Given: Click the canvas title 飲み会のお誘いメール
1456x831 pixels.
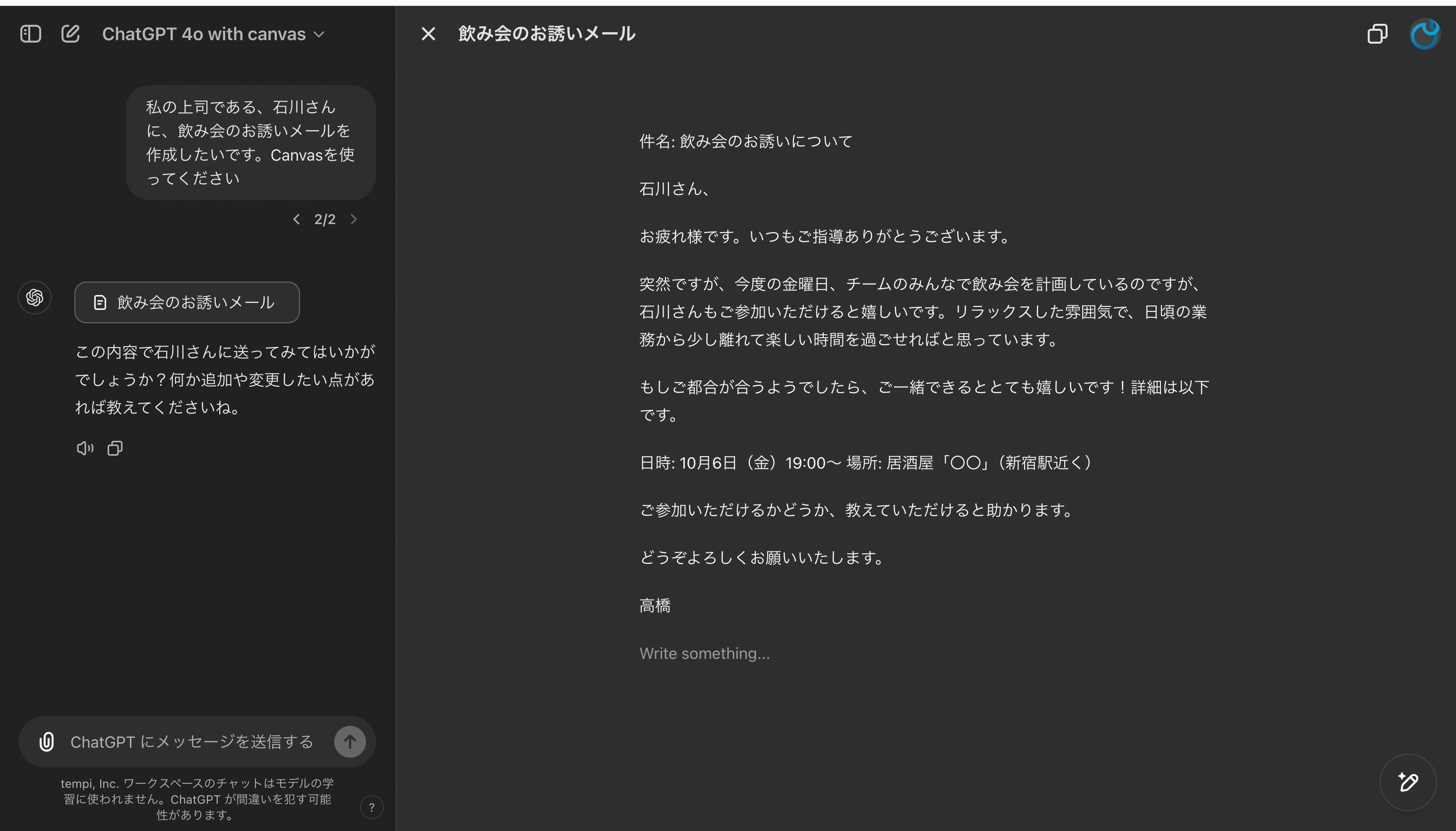Looking at the screenshot, I should pyautogui.click(x=546, y=34).
